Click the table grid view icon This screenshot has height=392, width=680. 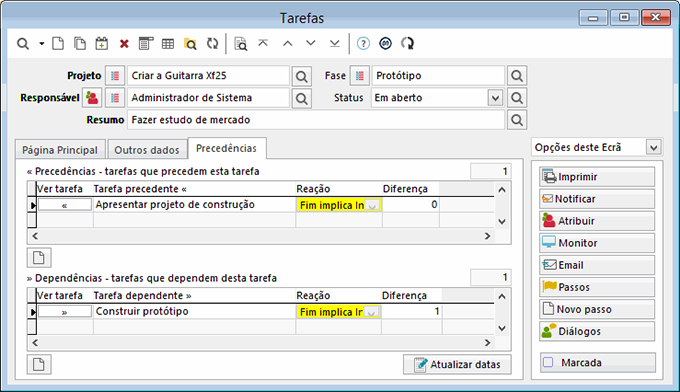[168, 43]
